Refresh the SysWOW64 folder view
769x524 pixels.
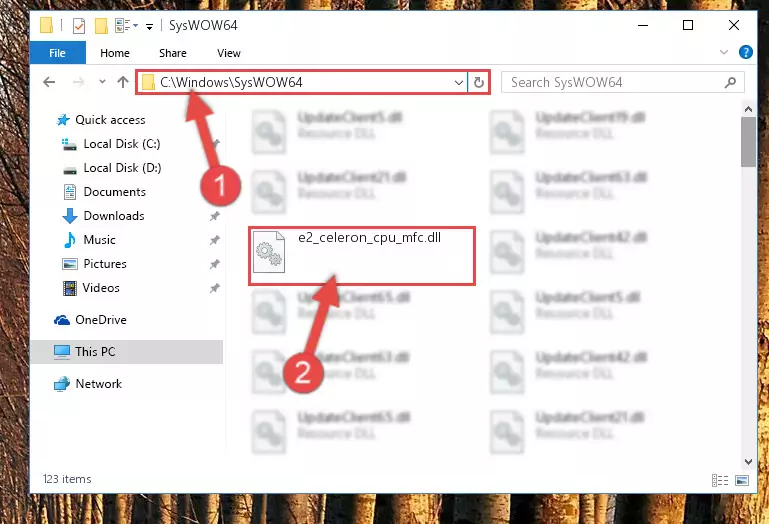479,82
